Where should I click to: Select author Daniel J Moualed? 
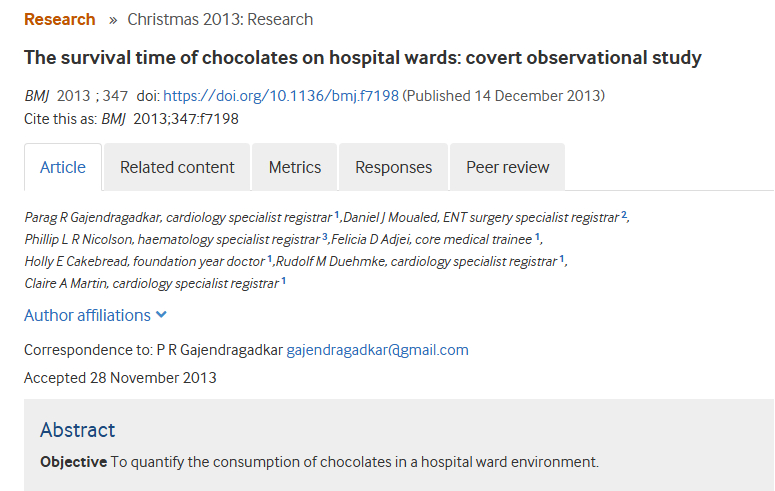pos(390,217)
